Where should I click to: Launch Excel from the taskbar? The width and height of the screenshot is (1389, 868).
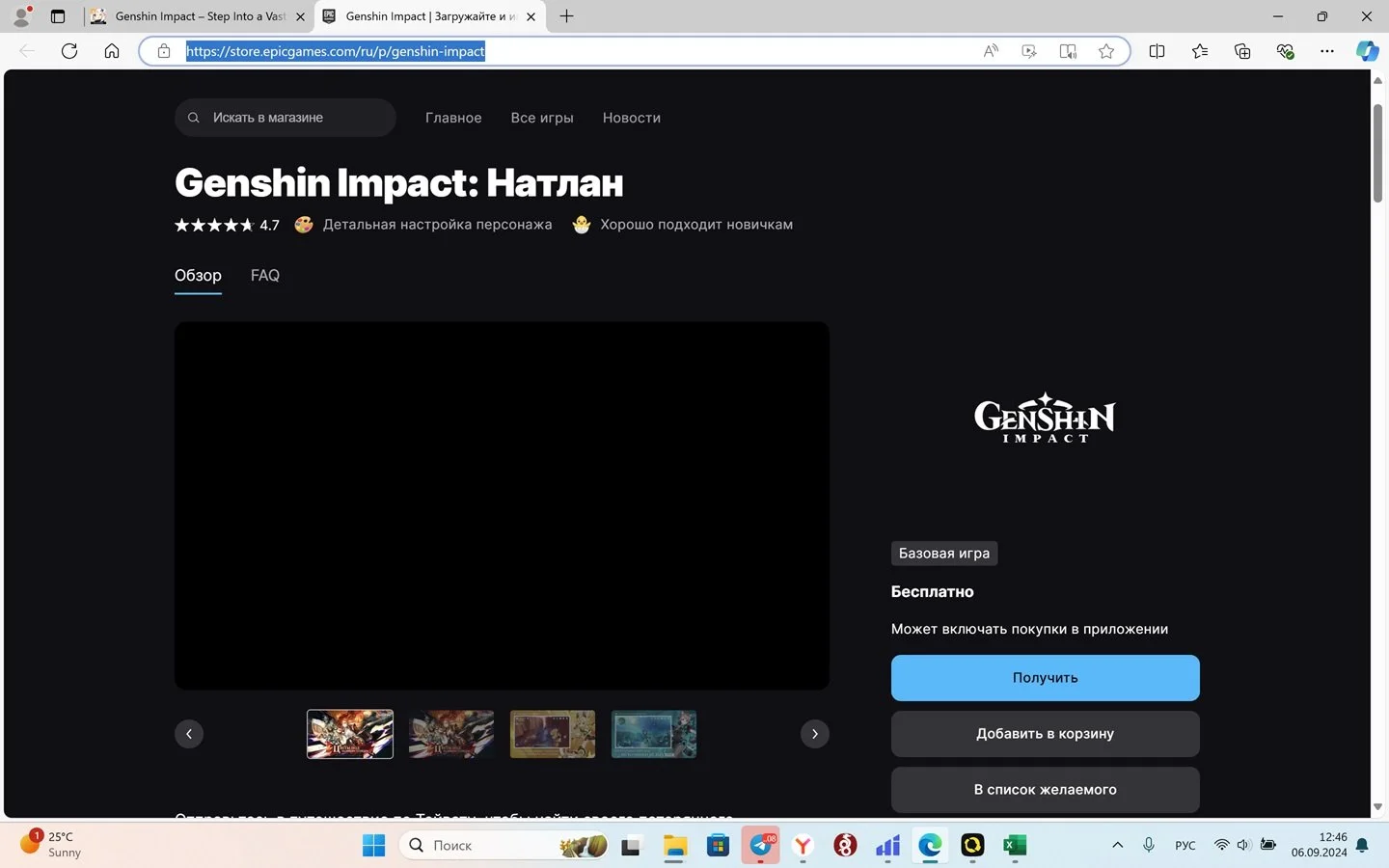pyautogui.click(x=1015, y=846)
